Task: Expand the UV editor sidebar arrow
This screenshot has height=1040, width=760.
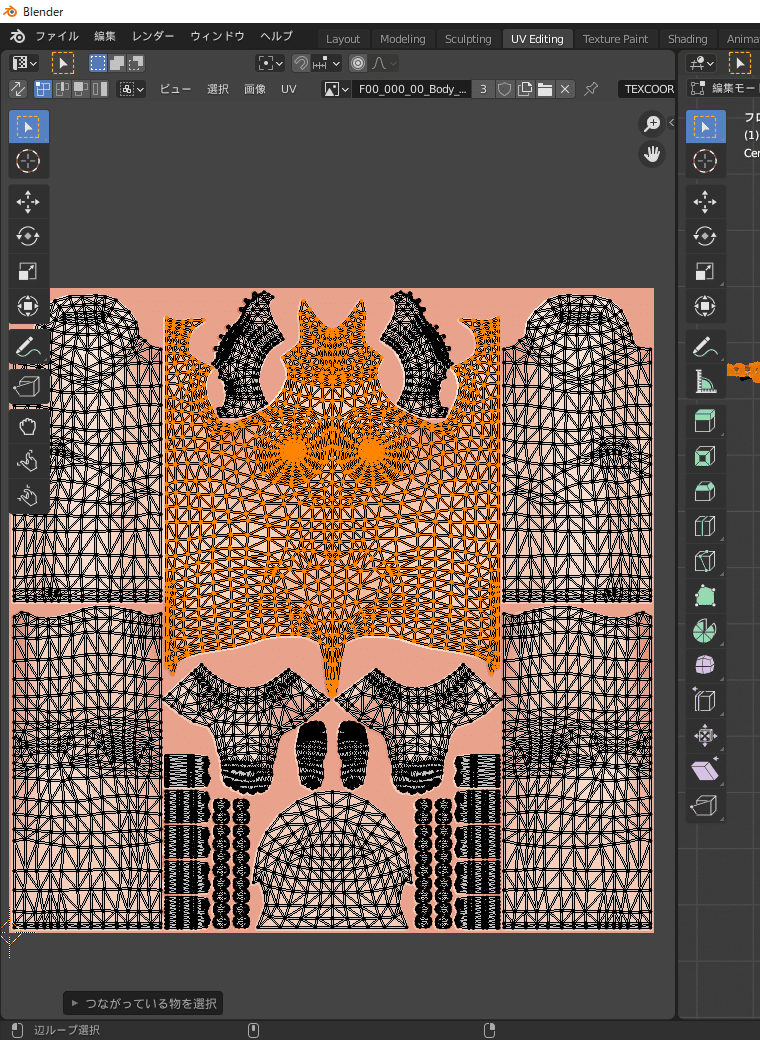Action: pyautogui.click(x=671, y=123)
